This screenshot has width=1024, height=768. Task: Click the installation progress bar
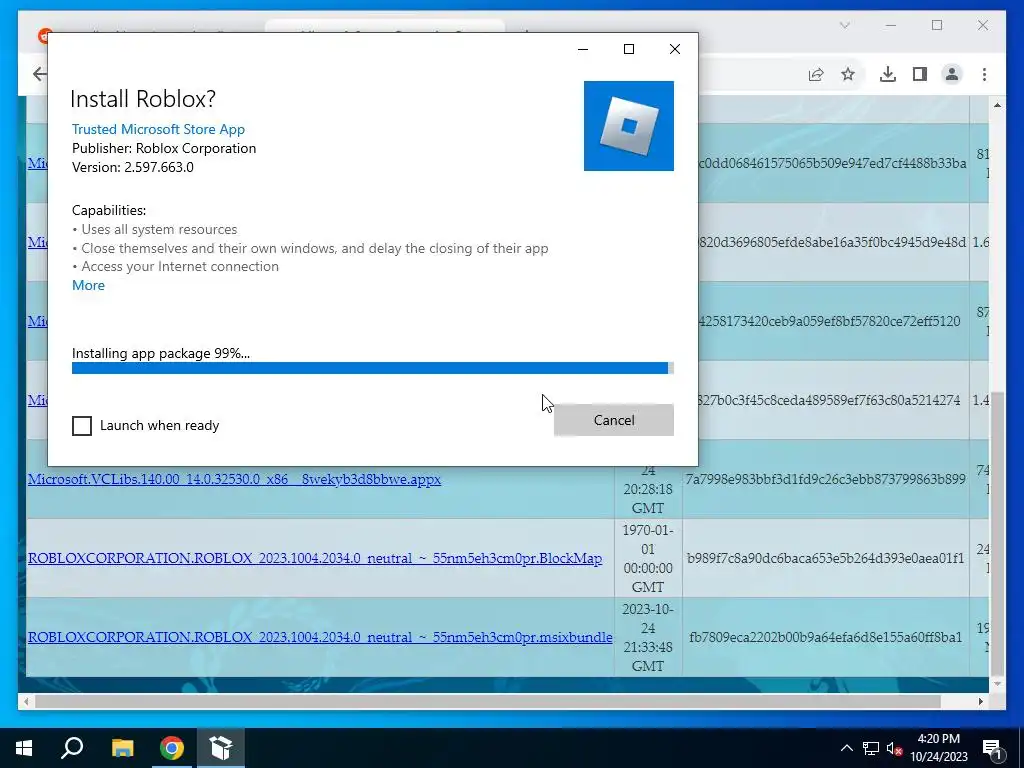point(372,368)
